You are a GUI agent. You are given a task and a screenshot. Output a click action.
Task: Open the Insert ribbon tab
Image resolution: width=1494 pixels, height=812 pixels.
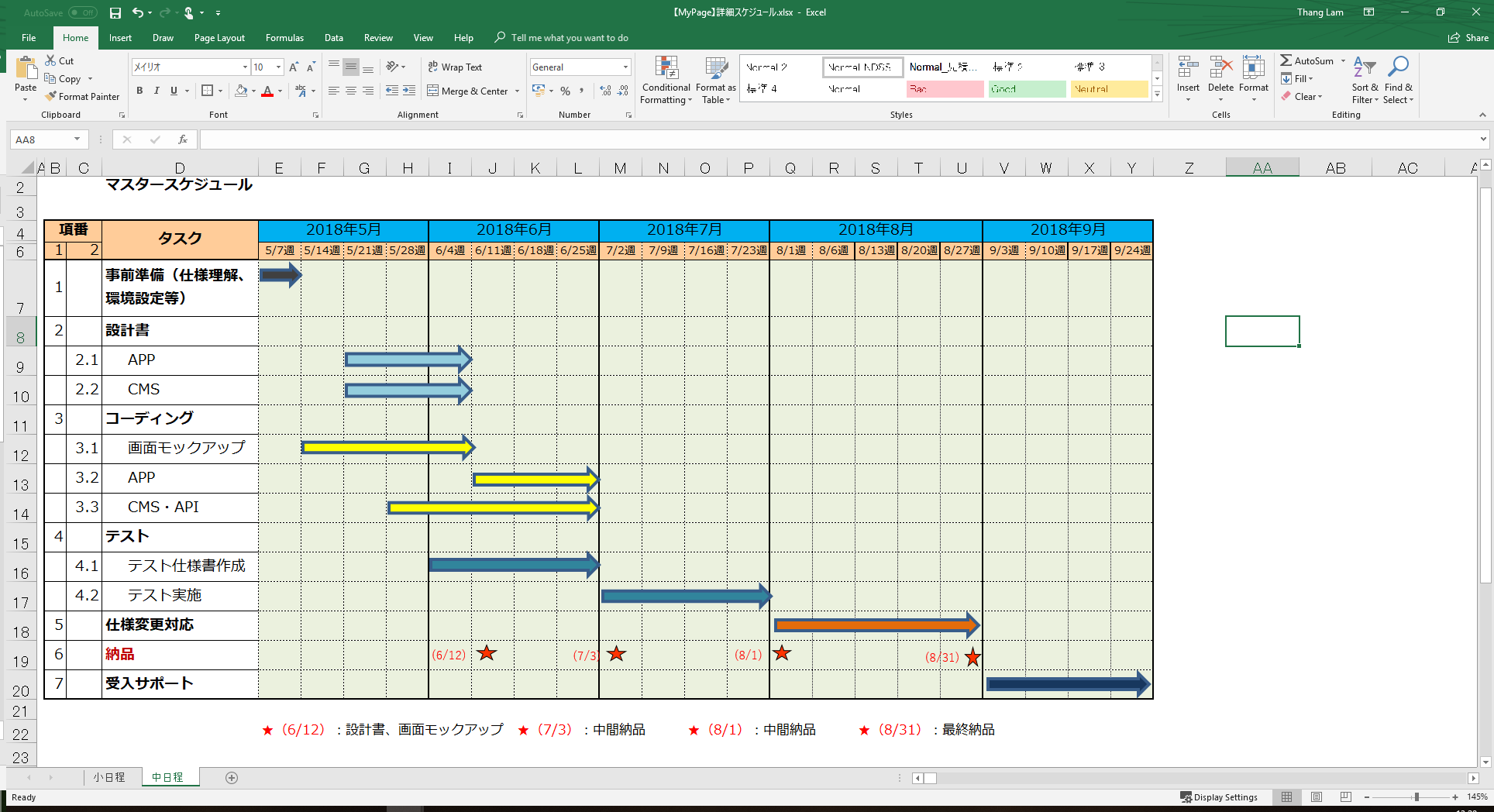pos(120,37)
